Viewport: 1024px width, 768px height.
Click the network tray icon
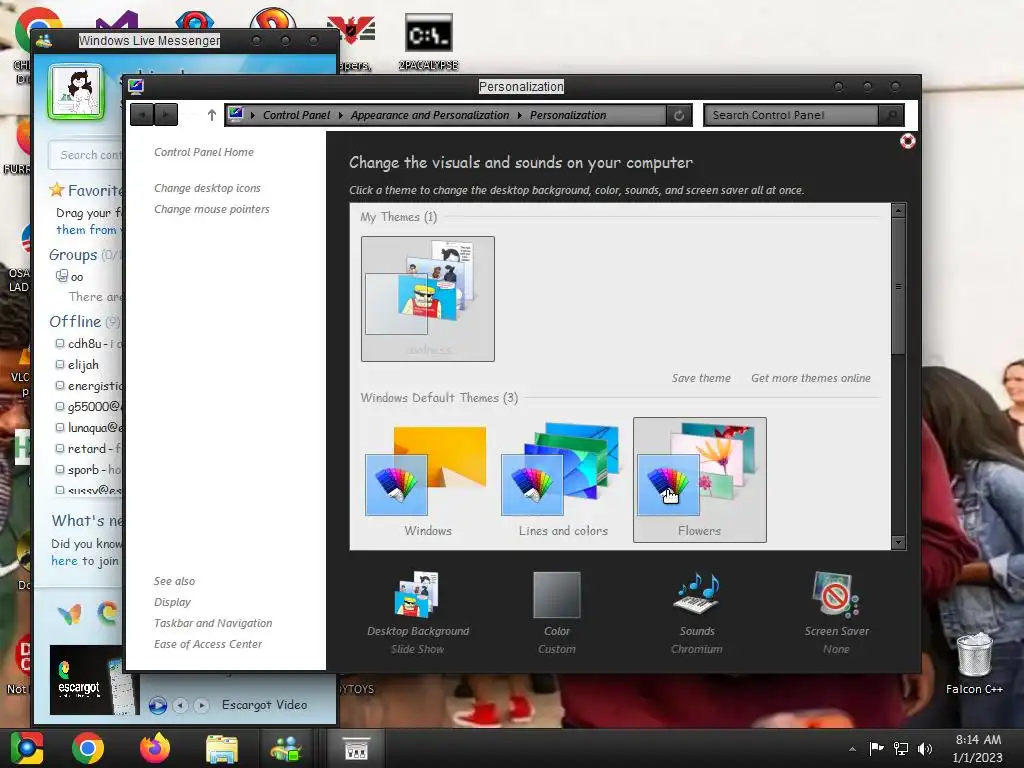901,748
